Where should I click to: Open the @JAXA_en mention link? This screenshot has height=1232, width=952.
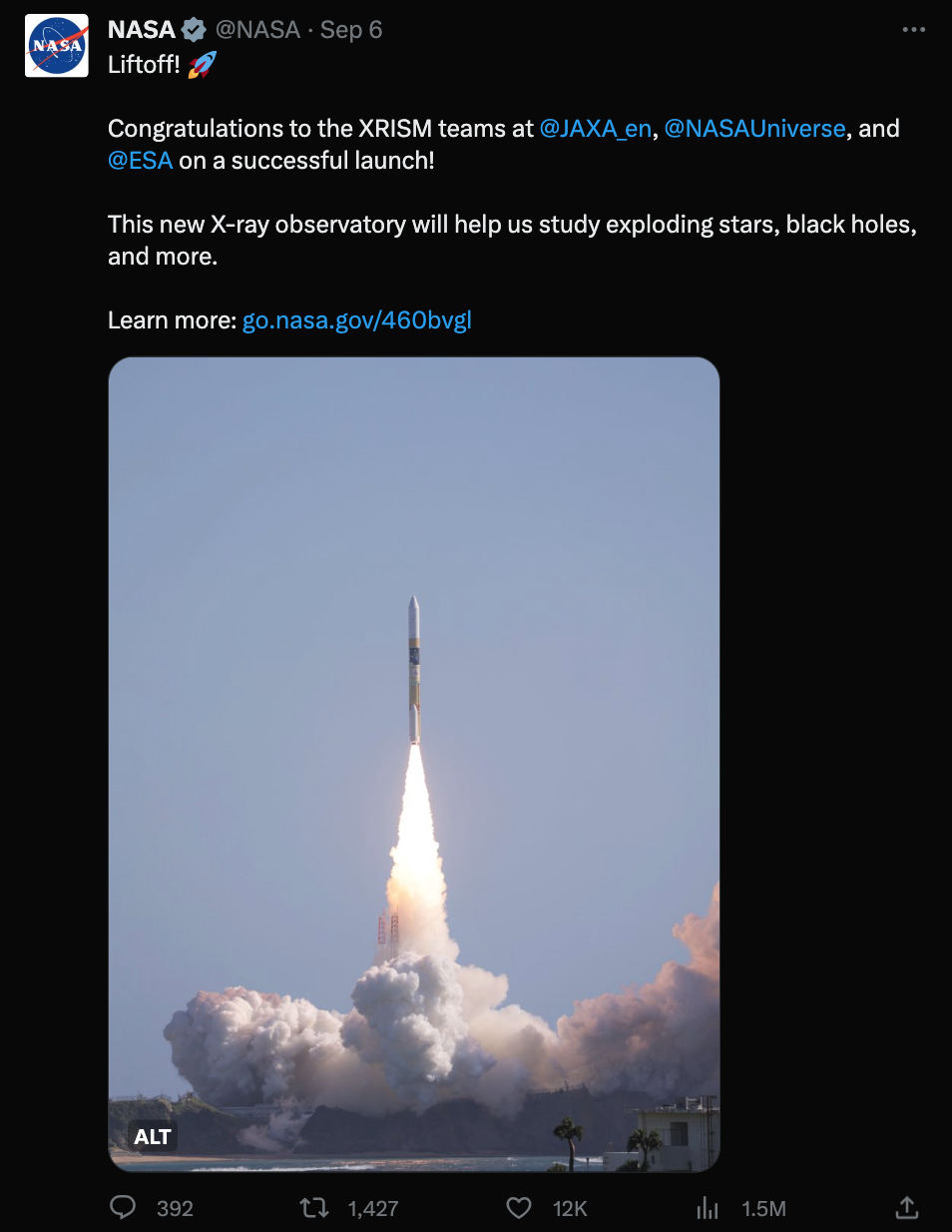click(x=596, y=129)
